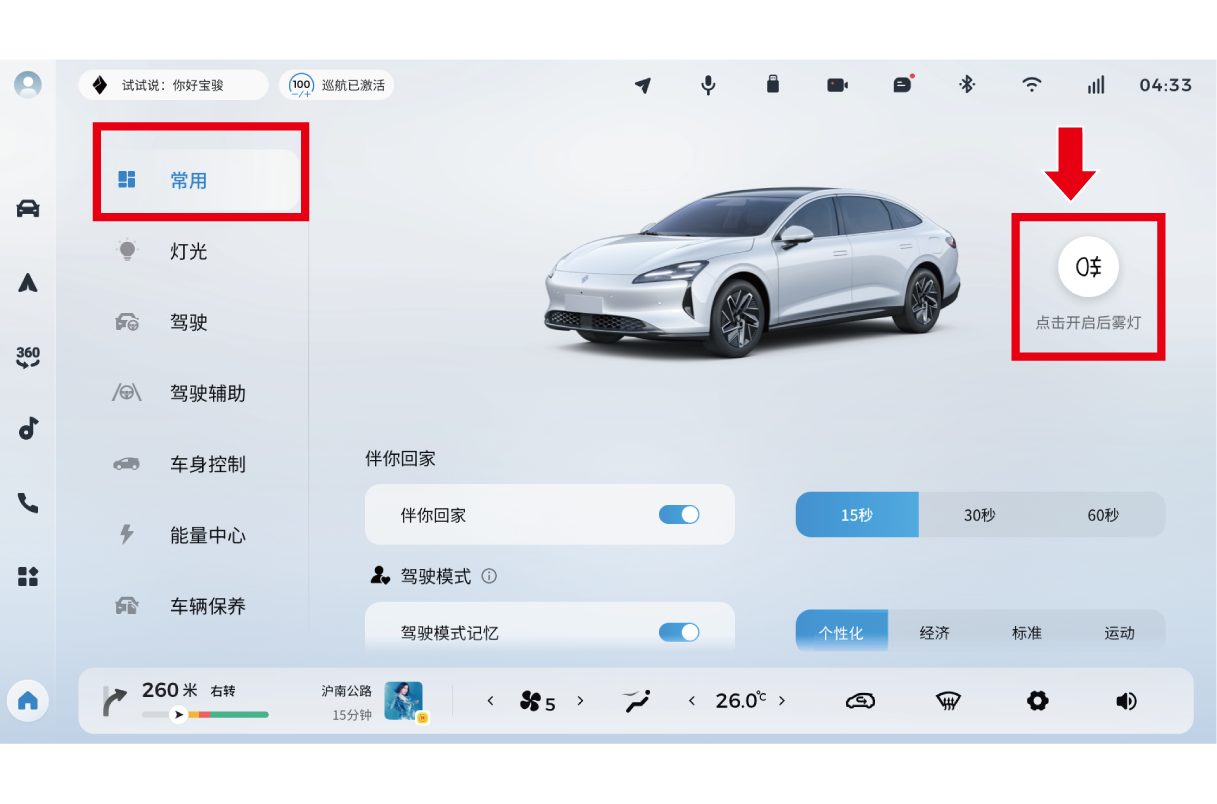Select the 60秒 duration option
The width and height of the screenshot is (1217, 804).
tap(1103, 515)
